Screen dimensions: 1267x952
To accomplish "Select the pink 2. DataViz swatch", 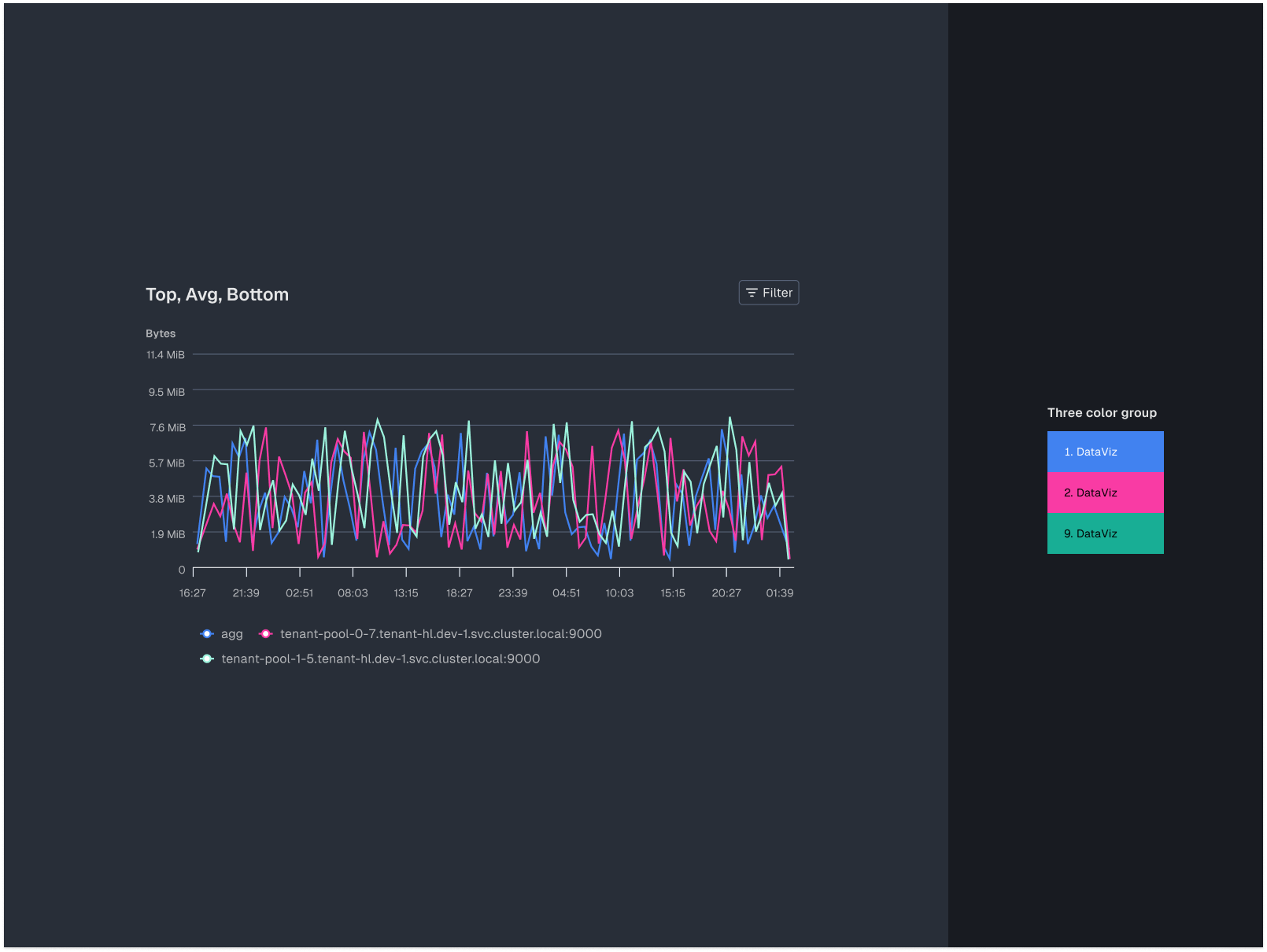I will point(1105,493).
